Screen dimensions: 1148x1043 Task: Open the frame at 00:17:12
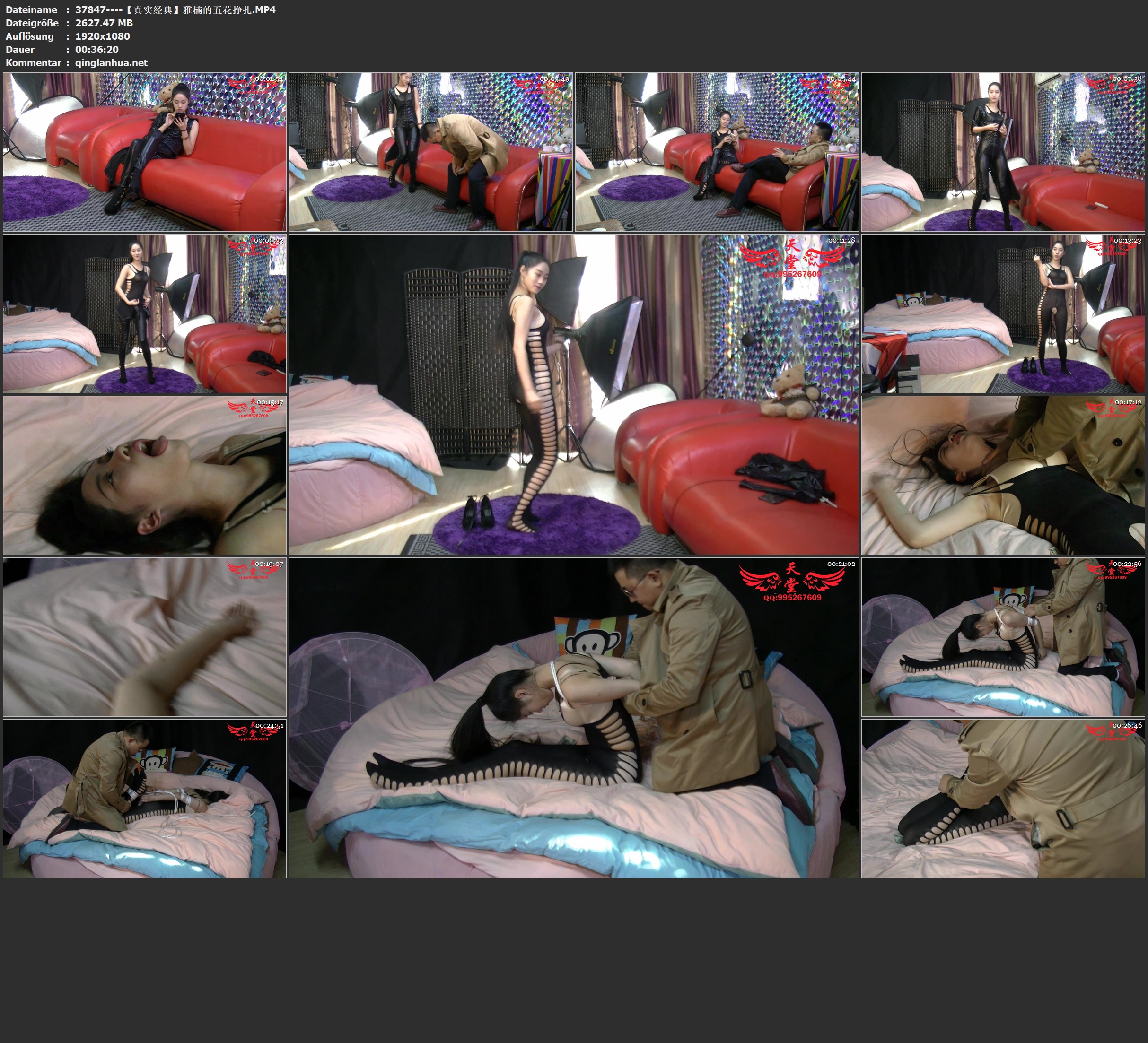[1003, 475]
